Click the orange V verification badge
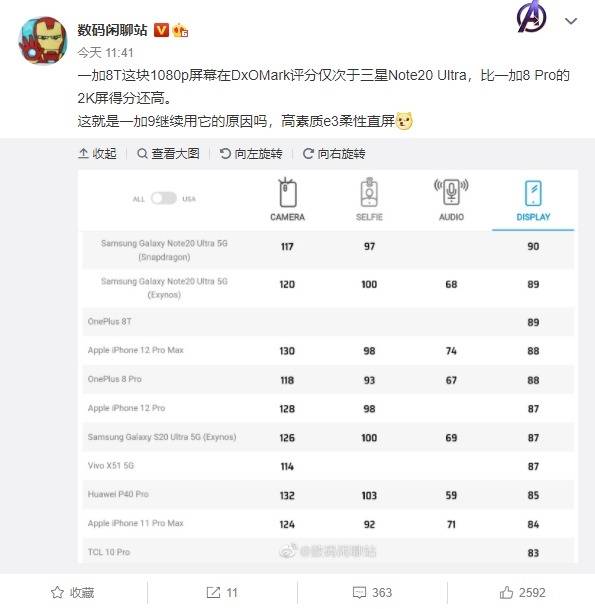Viewport: 595px width, 609px height. tap(161, 30)
